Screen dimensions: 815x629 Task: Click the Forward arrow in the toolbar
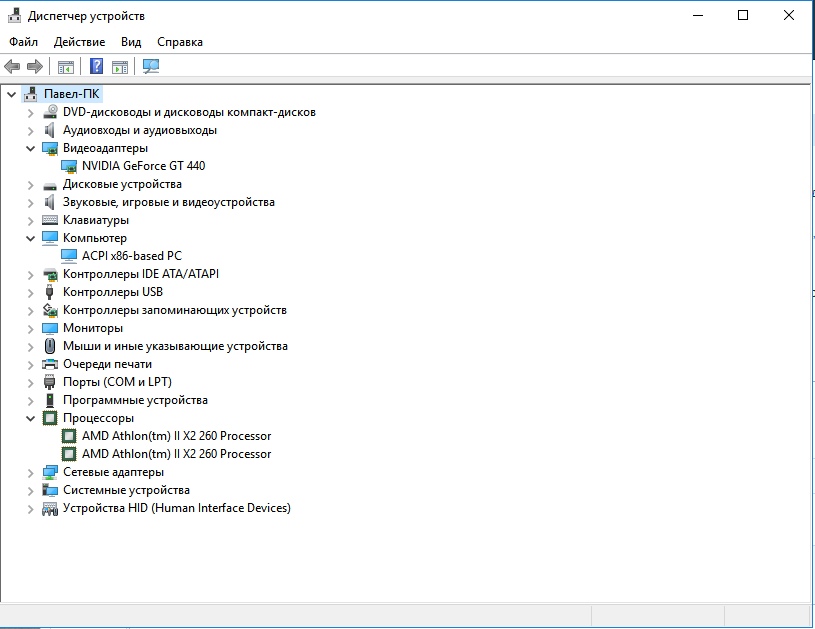[x=35, y=67]
